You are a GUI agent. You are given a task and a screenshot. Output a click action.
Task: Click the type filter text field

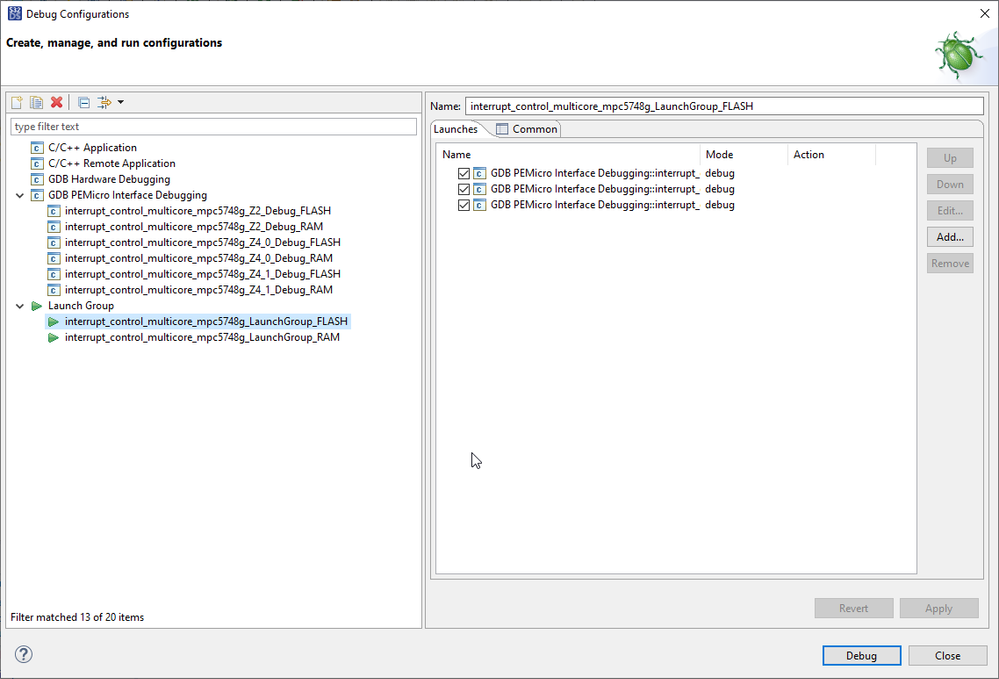(213, 126)
